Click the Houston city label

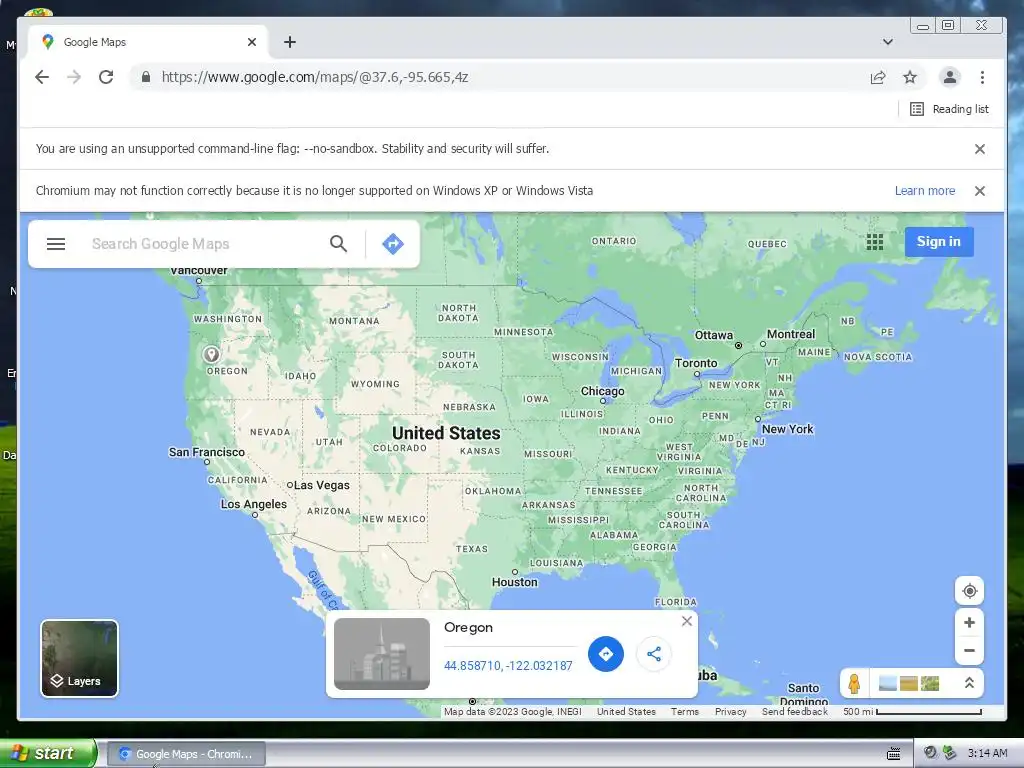515,582
